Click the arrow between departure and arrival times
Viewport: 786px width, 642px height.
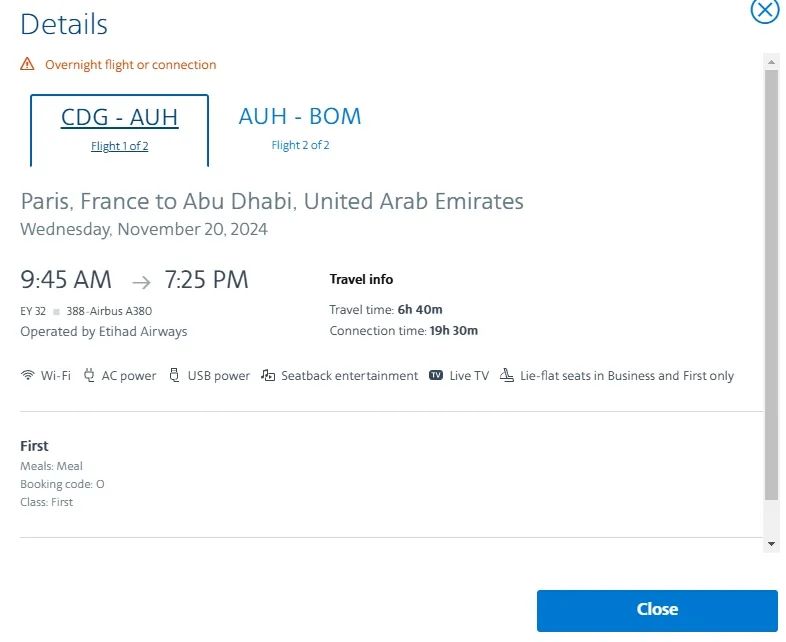click(141, 282)
